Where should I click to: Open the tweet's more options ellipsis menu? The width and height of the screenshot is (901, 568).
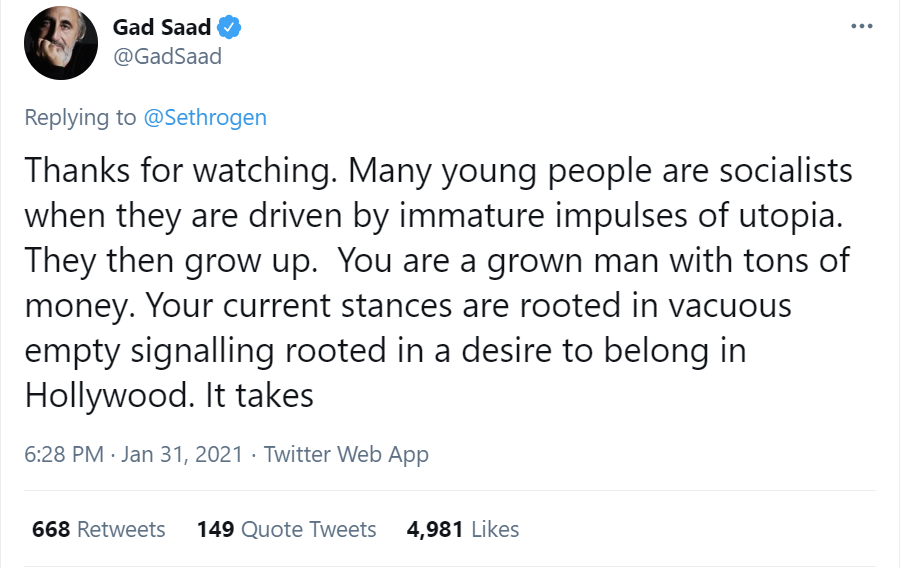pos(861,26)
